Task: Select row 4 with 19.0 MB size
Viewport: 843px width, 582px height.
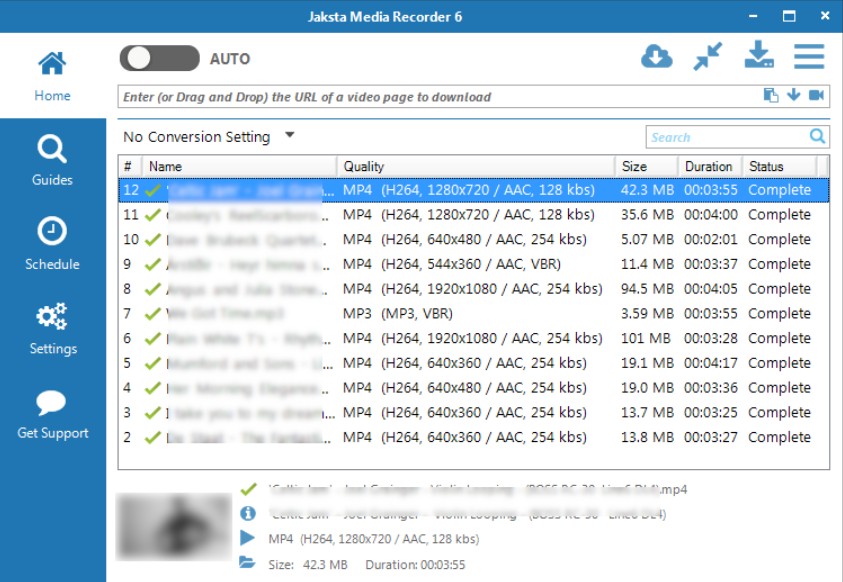Action: pos(474,388)
